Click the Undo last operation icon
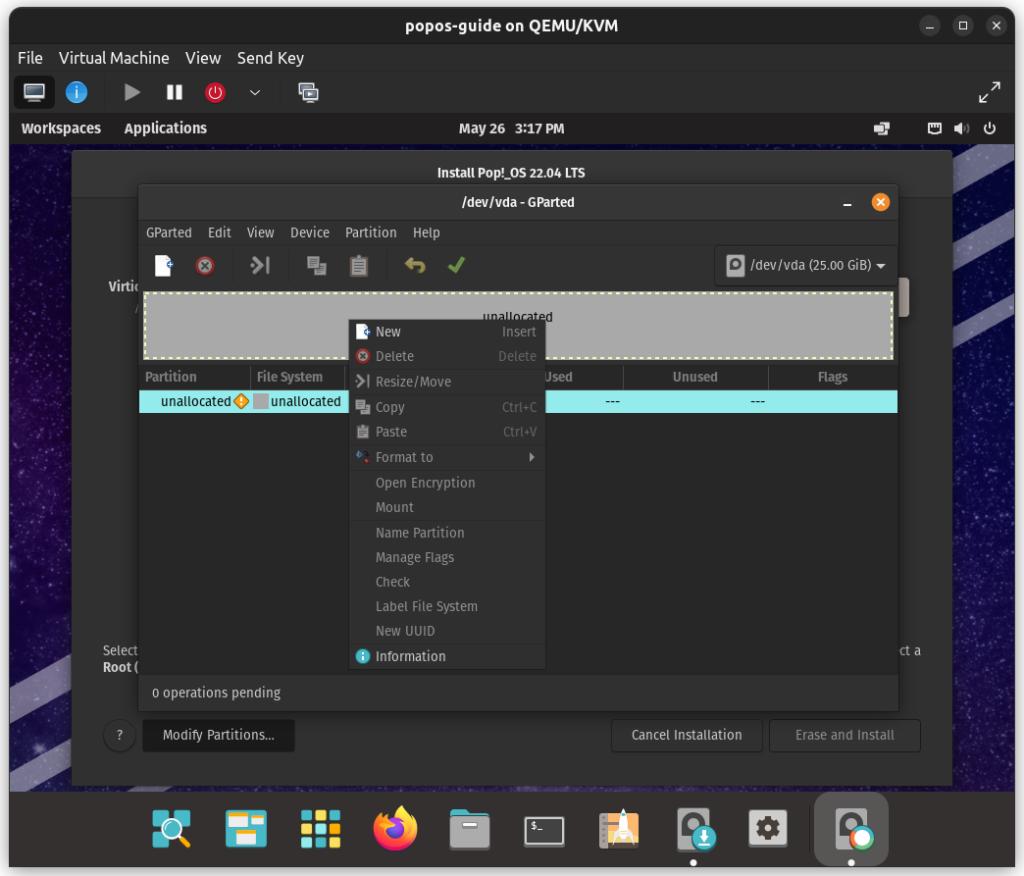The width and height of the screenshot is (1024, 876). tap(415, 265)
